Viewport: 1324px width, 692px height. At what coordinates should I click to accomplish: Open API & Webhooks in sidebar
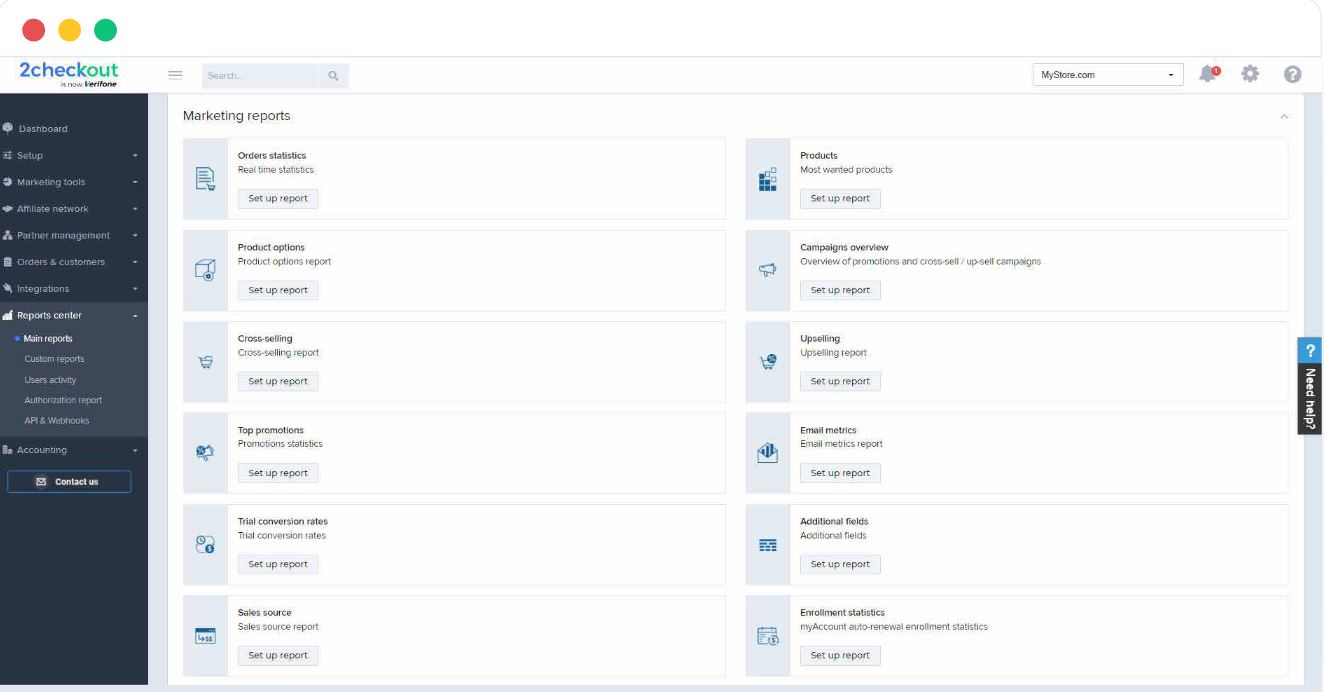point(57,421)
